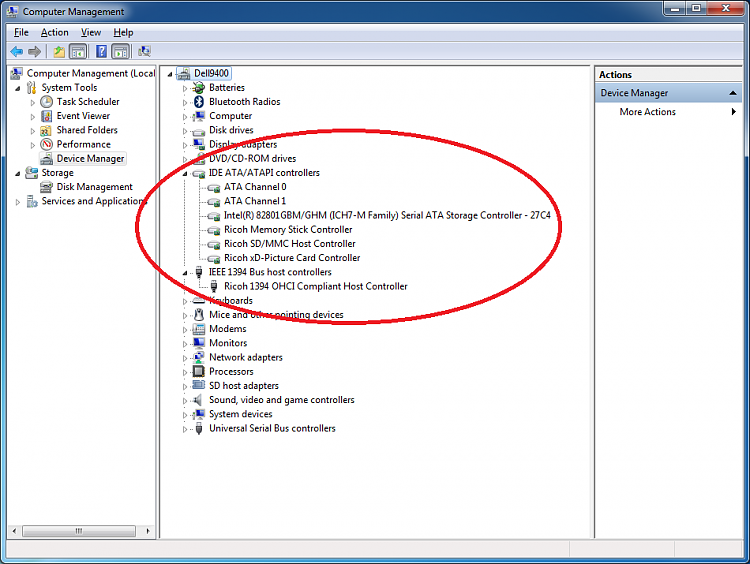
Task: Select ATA Channel 0 device
Action: 255,187
